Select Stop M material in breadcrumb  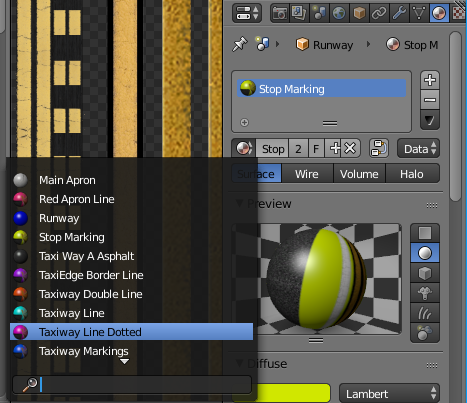[x=412, y=45]
